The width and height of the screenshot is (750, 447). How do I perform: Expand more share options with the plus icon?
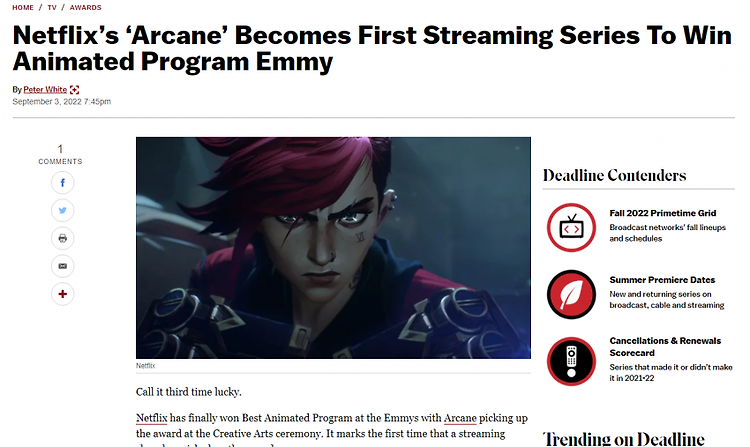pyautogui.click(x=62, y=294)
